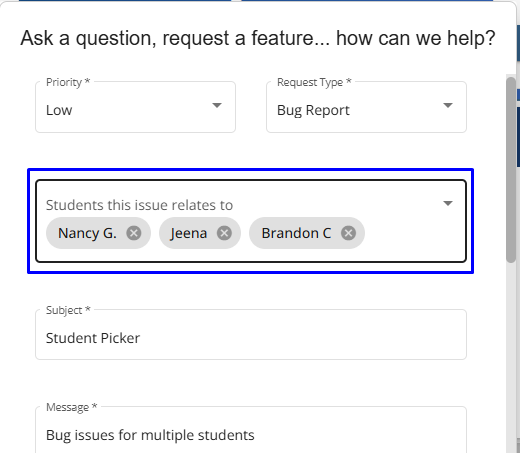This screenshot has height=453, width=520.
Task: Remove the Jeena student chip
Action: (224, 233)
